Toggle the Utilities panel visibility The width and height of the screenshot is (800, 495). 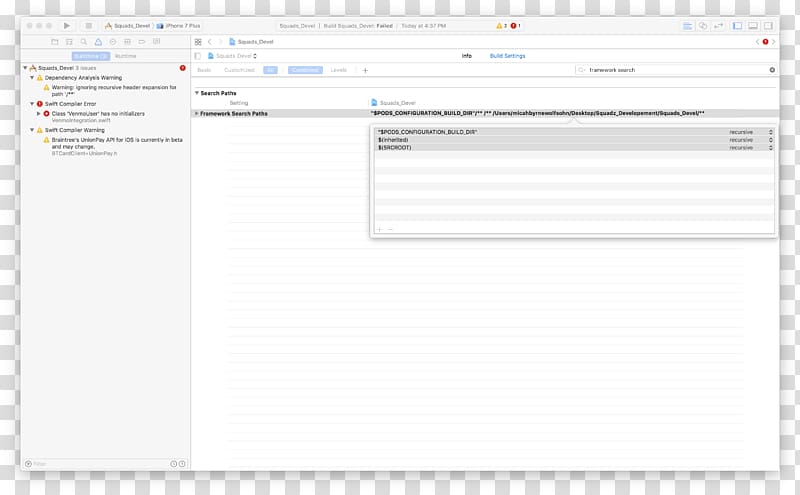point(768,26)
